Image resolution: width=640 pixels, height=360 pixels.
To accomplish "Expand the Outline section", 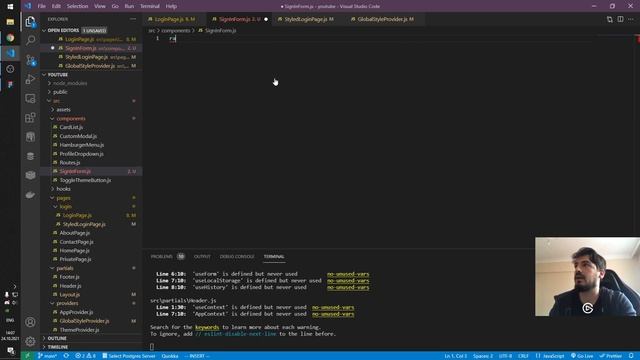I will click(x=57, y=338).
